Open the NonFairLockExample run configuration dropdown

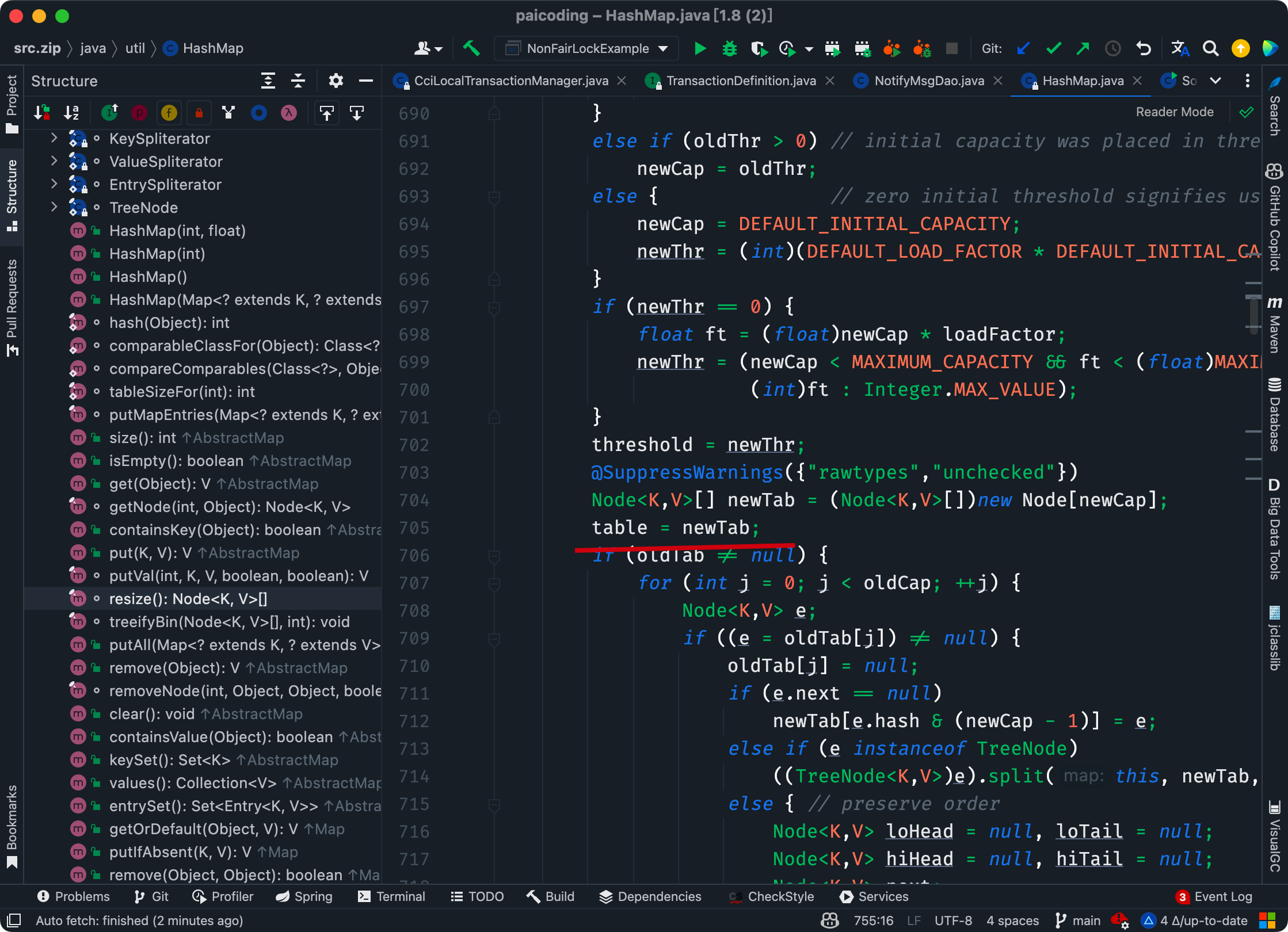[663, 48]
